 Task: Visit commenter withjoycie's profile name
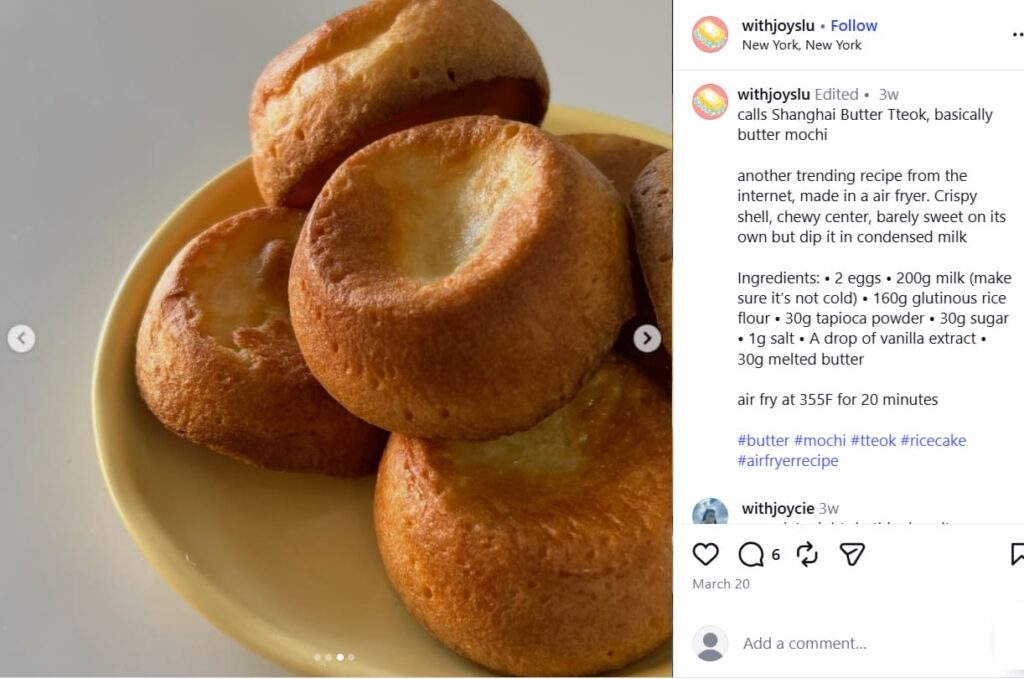[x=778, y=509]
